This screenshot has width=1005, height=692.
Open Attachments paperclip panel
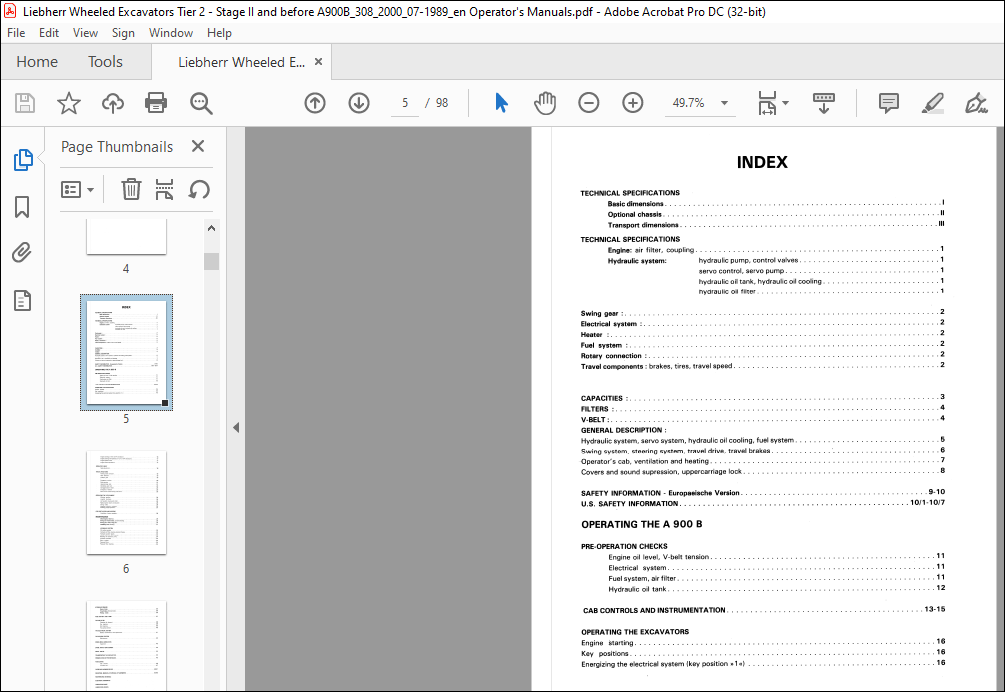22,253
